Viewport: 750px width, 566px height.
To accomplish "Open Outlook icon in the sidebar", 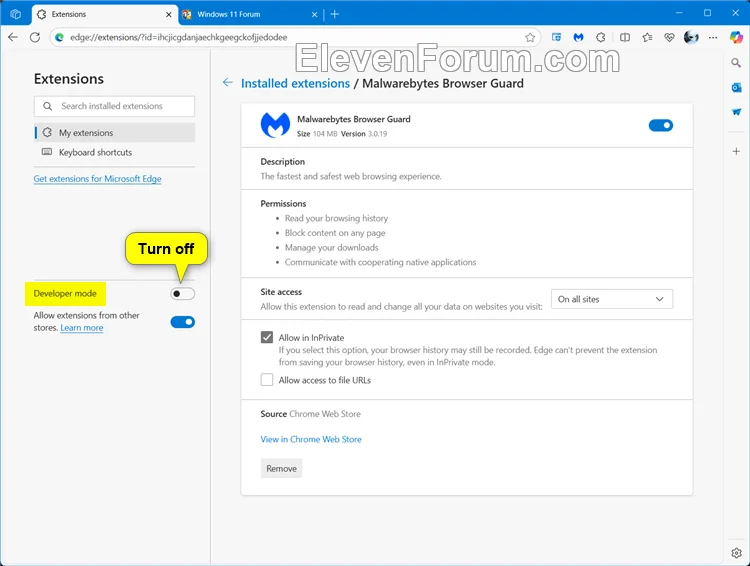I will [736, 87].
